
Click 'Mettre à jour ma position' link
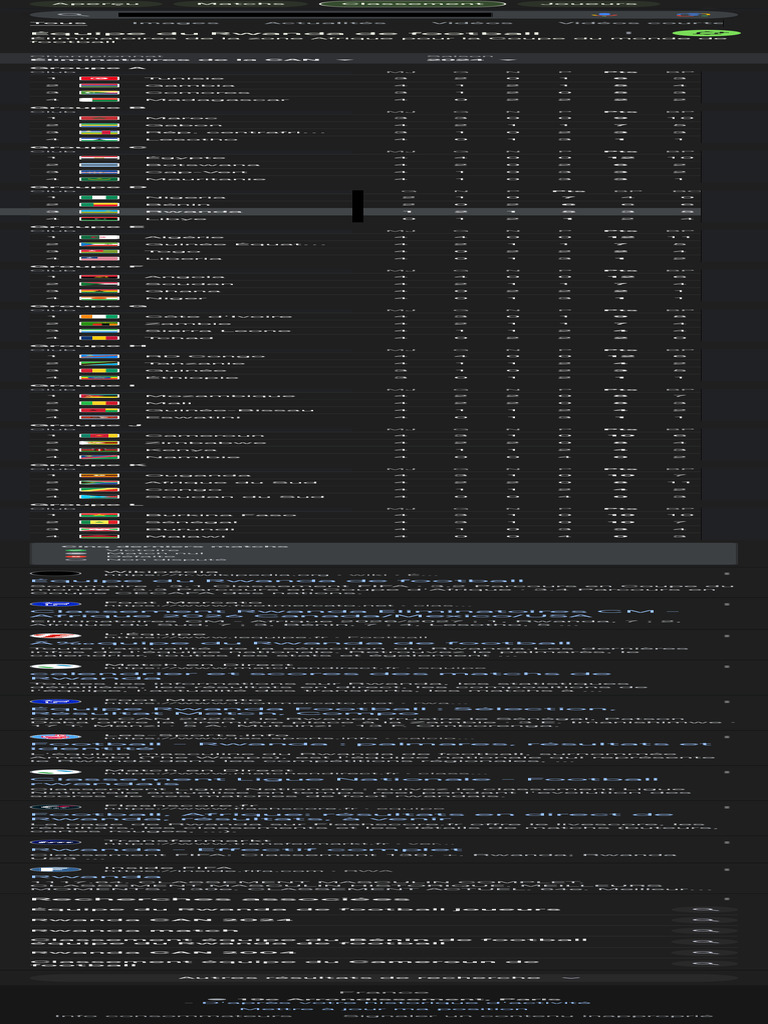tap(384, 1009)
